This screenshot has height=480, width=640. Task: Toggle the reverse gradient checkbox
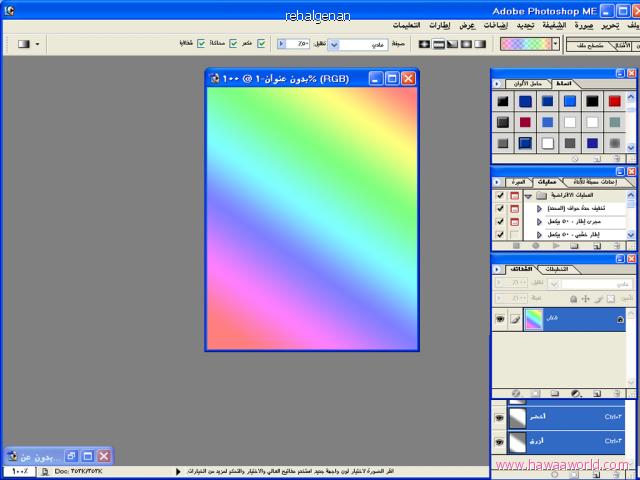click(262, 44)
